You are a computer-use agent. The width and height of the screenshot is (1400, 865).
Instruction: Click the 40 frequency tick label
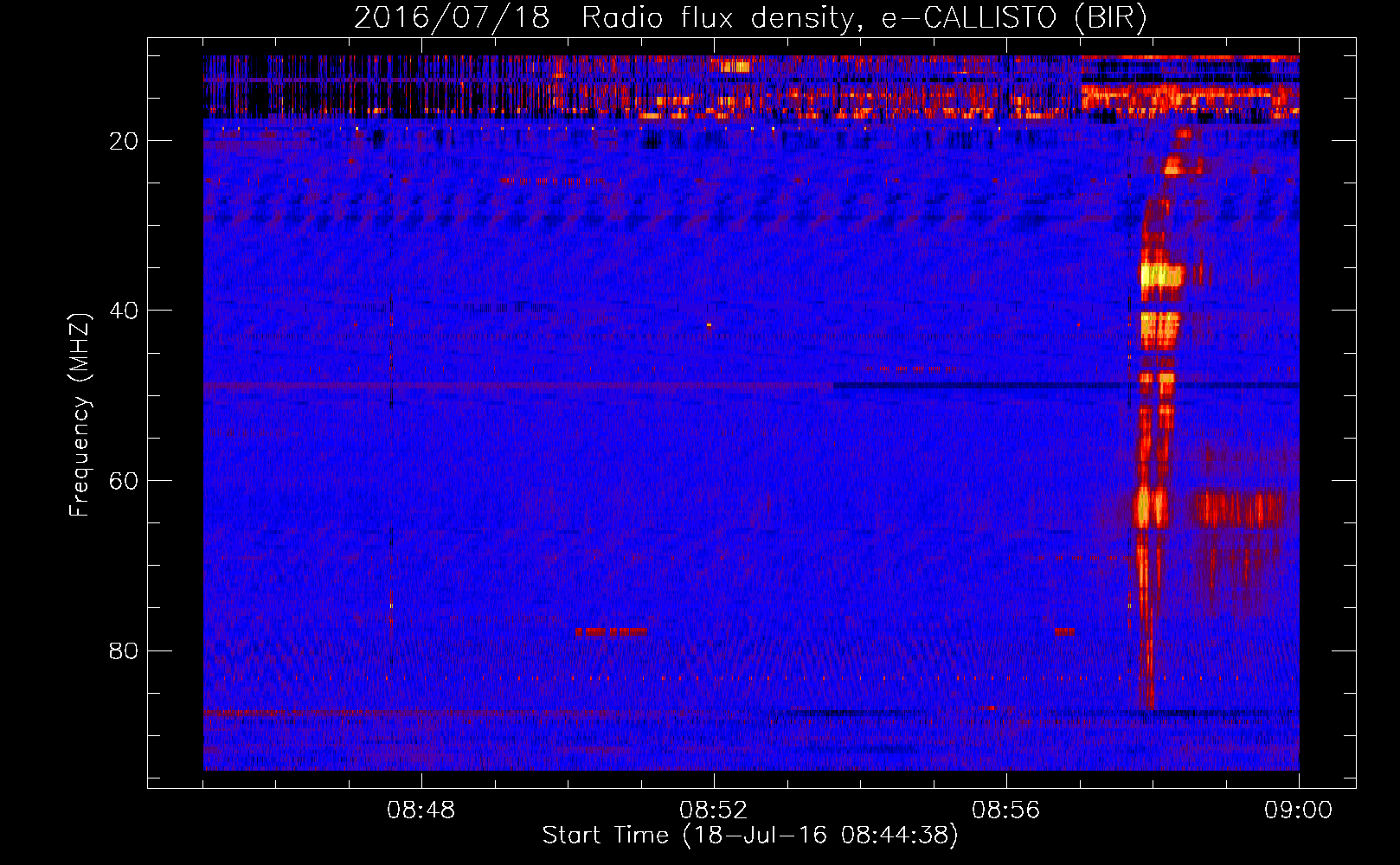pos(124,311)
